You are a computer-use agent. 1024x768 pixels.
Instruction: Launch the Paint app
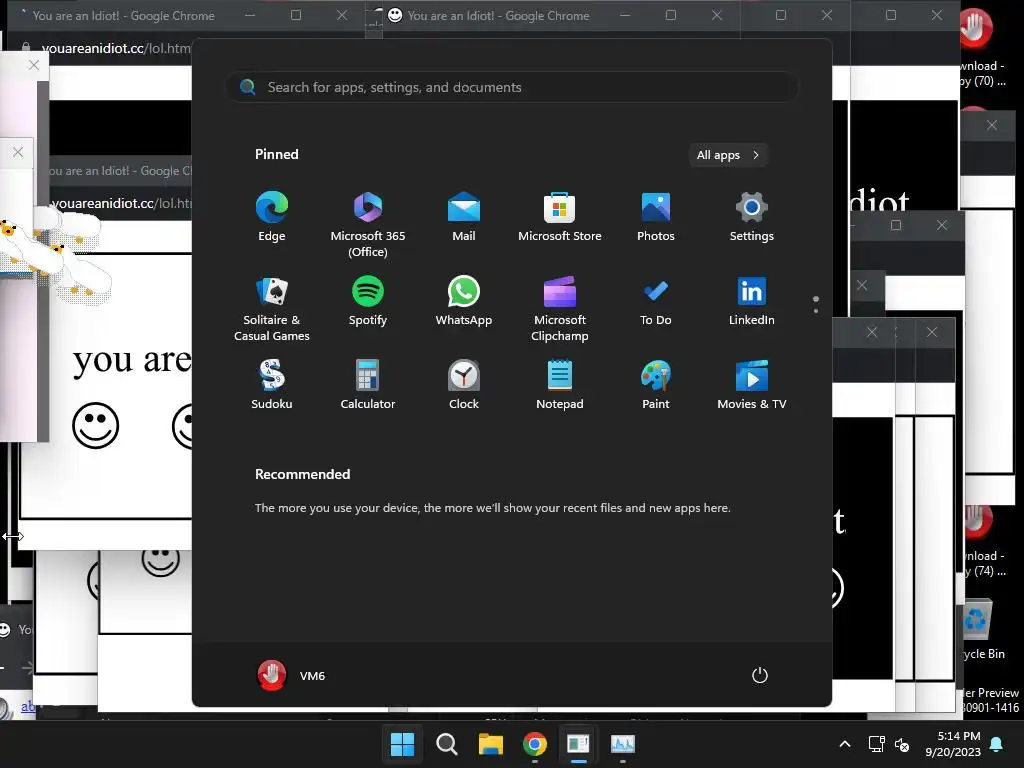tap(656, 385)
